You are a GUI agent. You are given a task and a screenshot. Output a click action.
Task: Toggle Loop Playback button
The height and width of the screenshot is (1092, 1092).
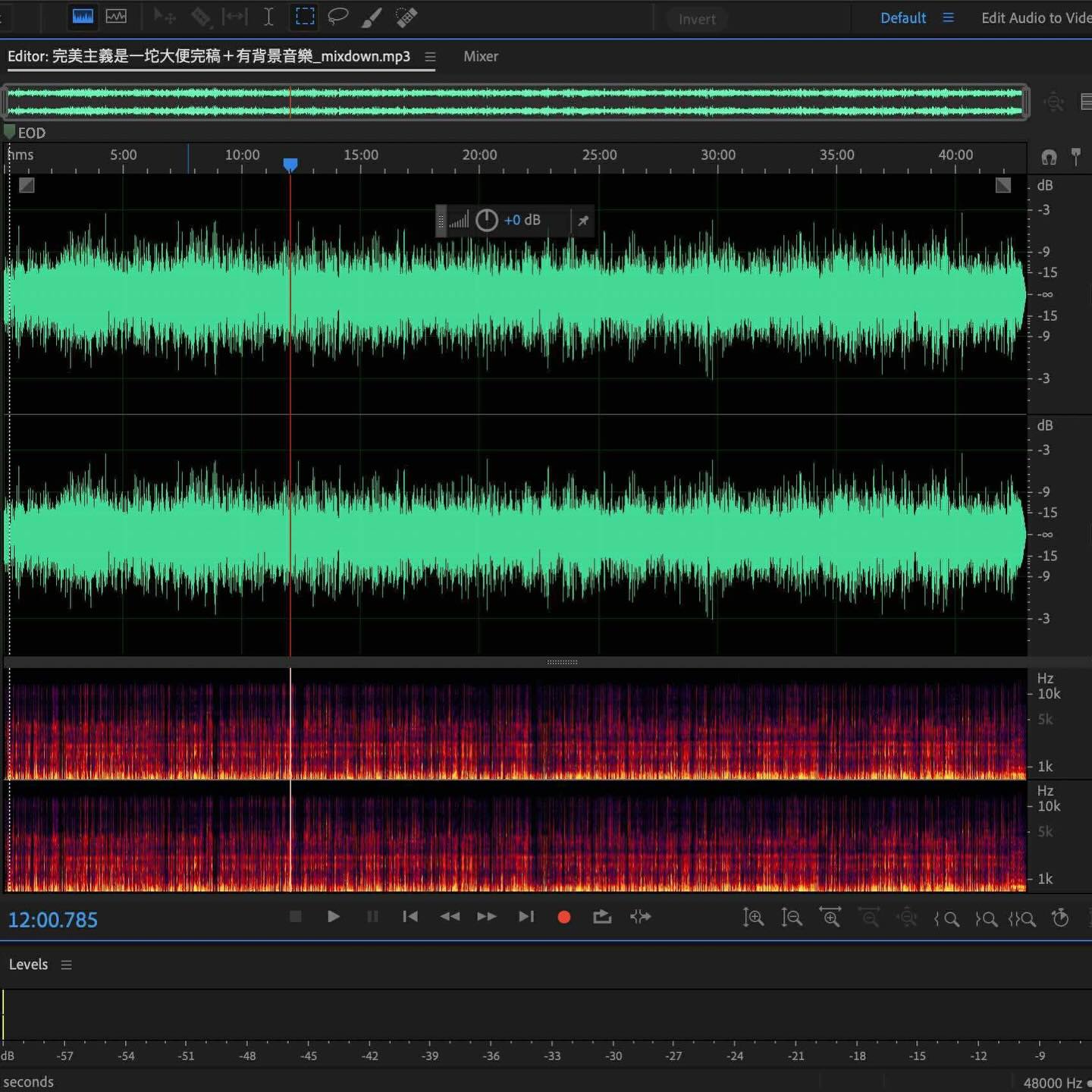tap(602, 917)
